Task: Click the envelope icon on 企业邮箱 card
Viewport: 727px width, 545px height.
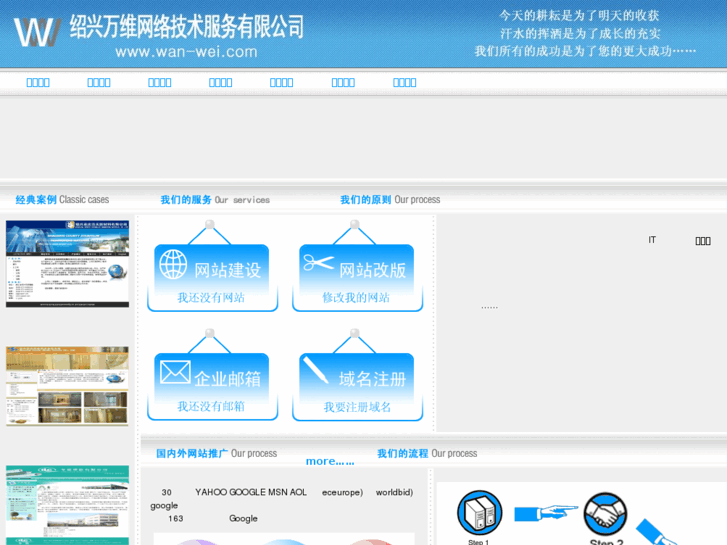Action: 175,372
